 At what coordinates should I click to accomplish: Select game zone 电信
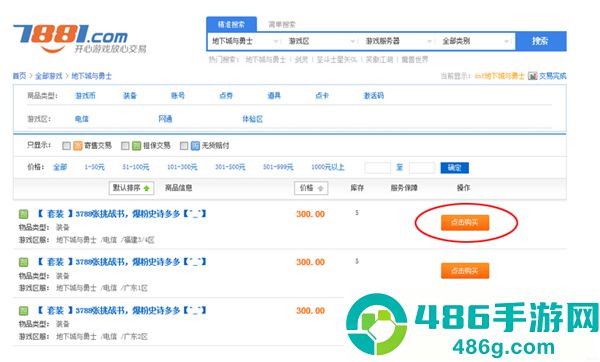(82, 119)
